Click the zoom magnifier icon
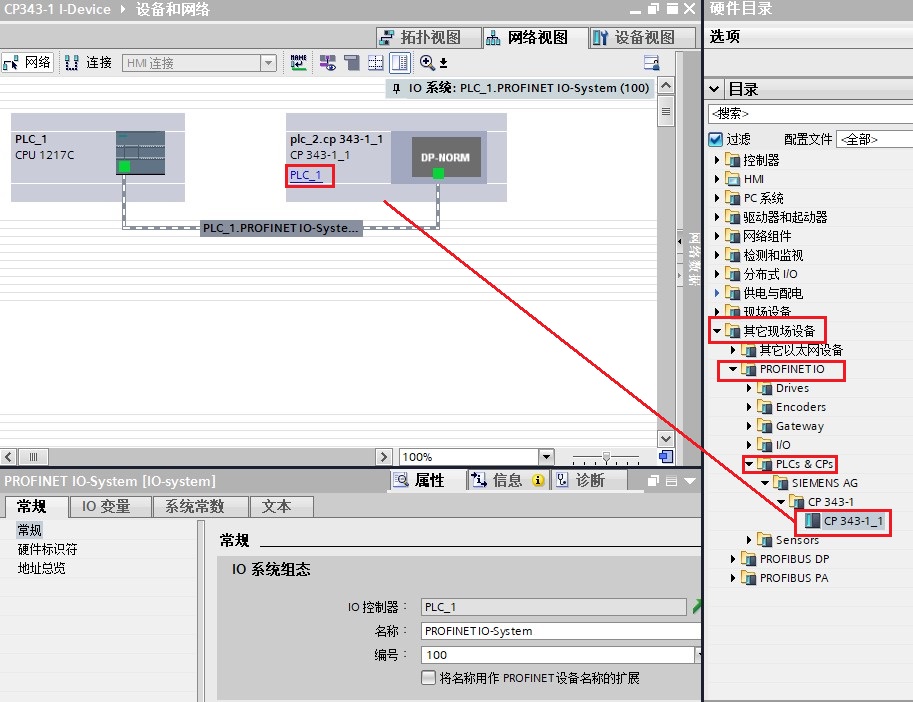 click(427, 62)
